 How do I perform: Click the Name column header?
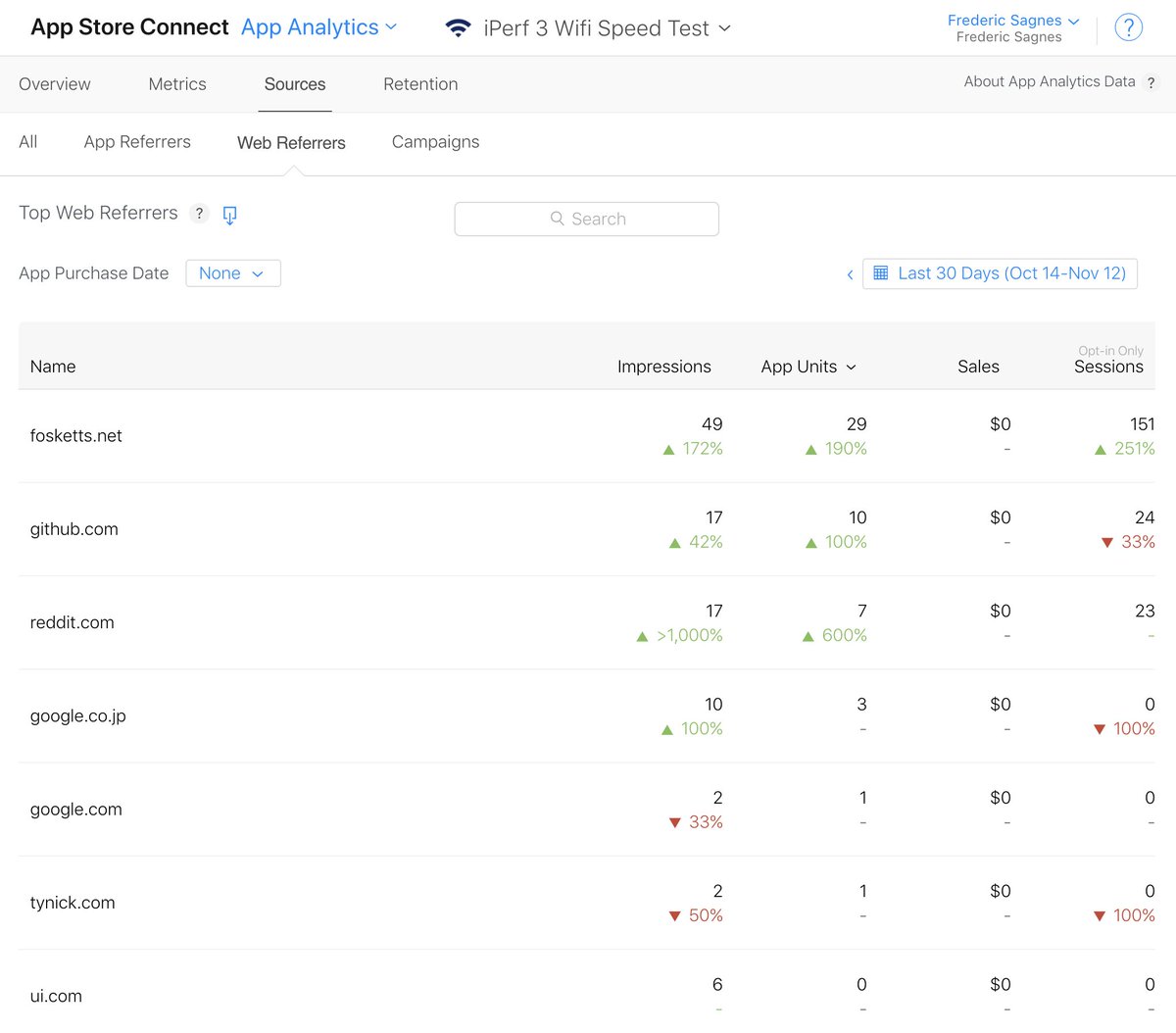pyautogui.click(x=53, y=367)
